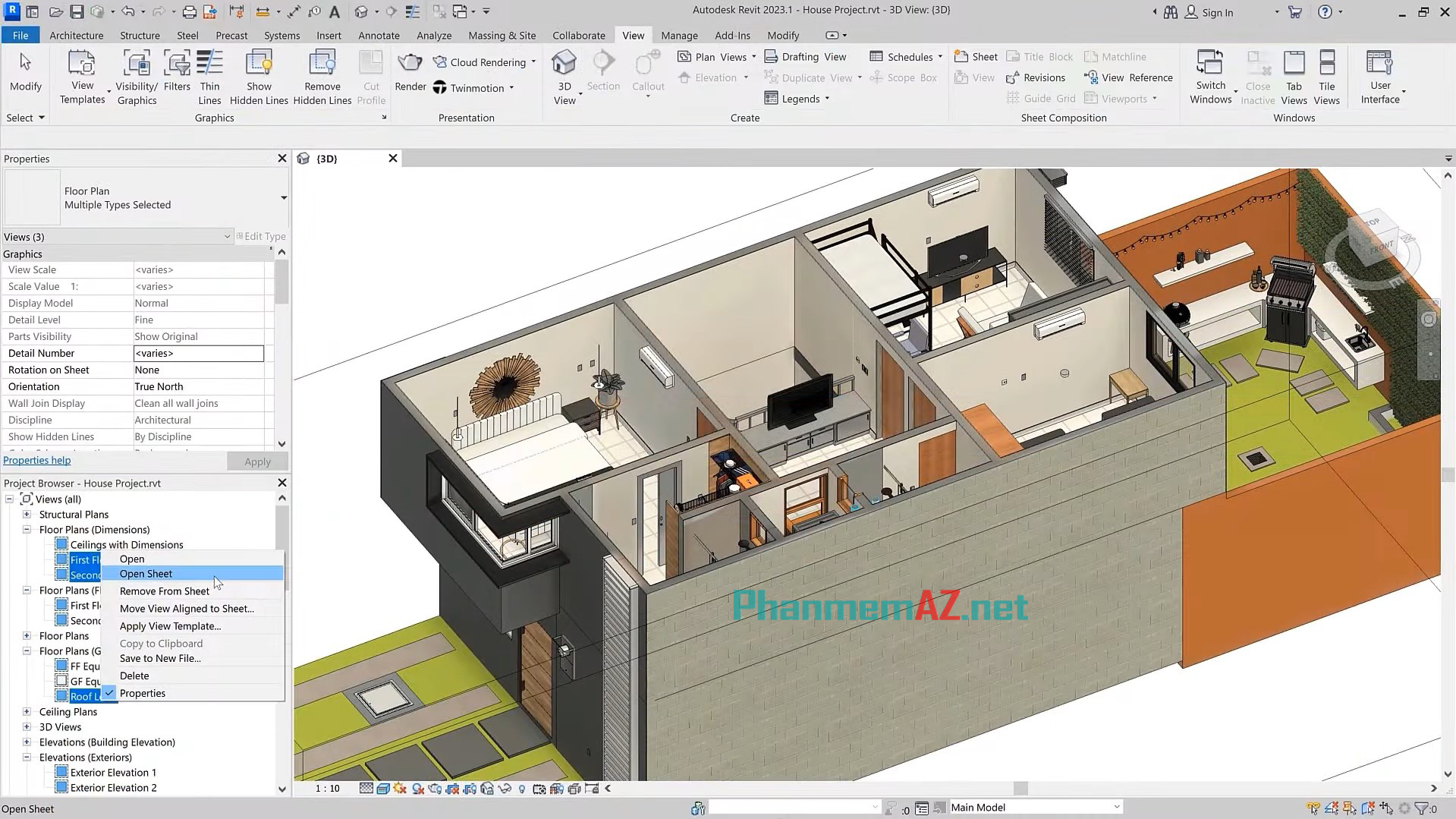
Task: Expand Ceiling Plans in the Project Browser
Action: tap(25, 711)
